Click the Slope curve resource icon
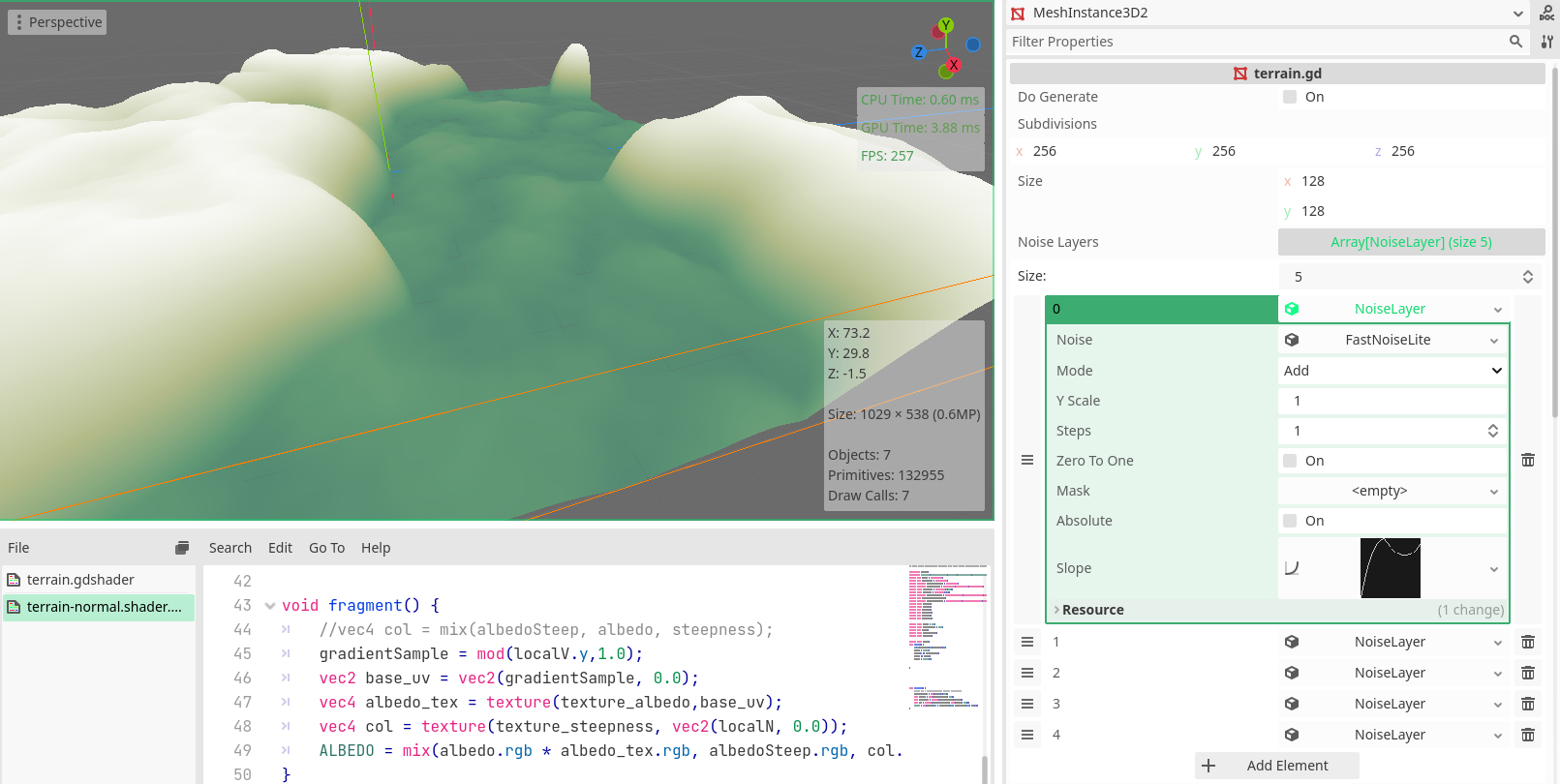Screen dimensions: 1560x784 (x=1292, y=568)
